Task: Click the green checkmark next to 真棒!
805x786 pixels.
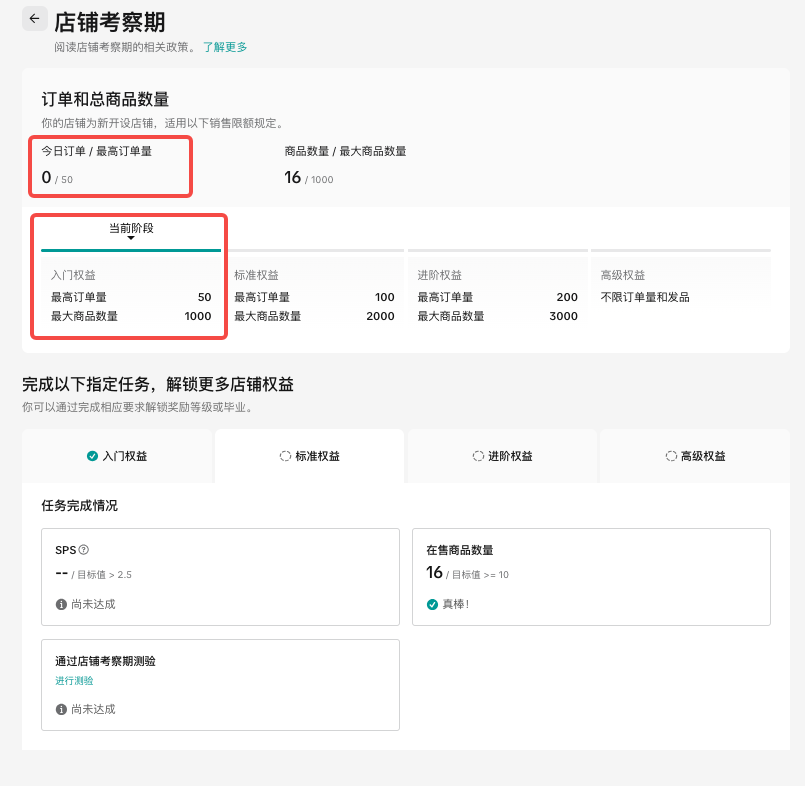Action: coord(430,604)
